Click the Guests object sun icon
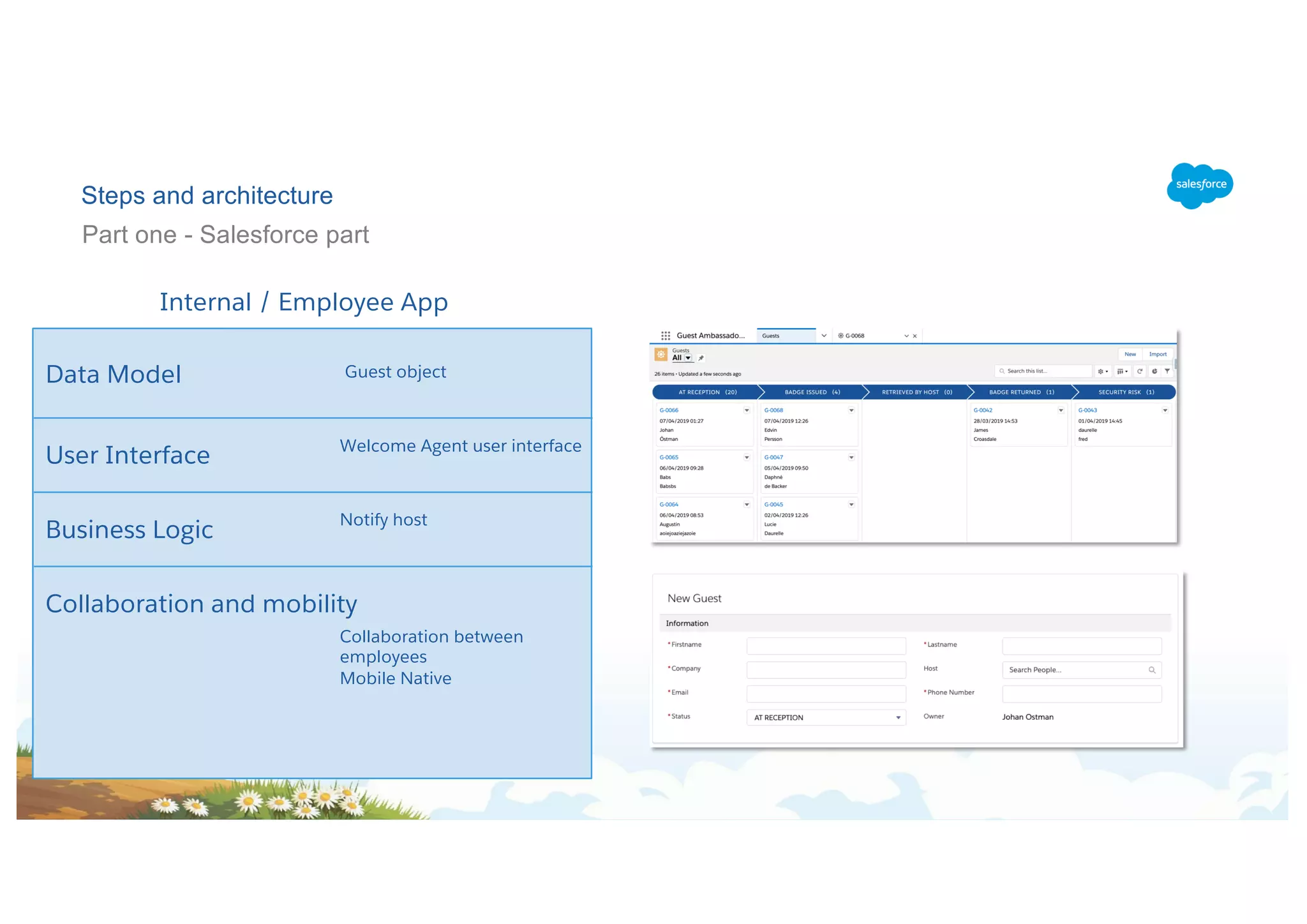The height and width of the screenshot is (924, 1307). point(661,354)
